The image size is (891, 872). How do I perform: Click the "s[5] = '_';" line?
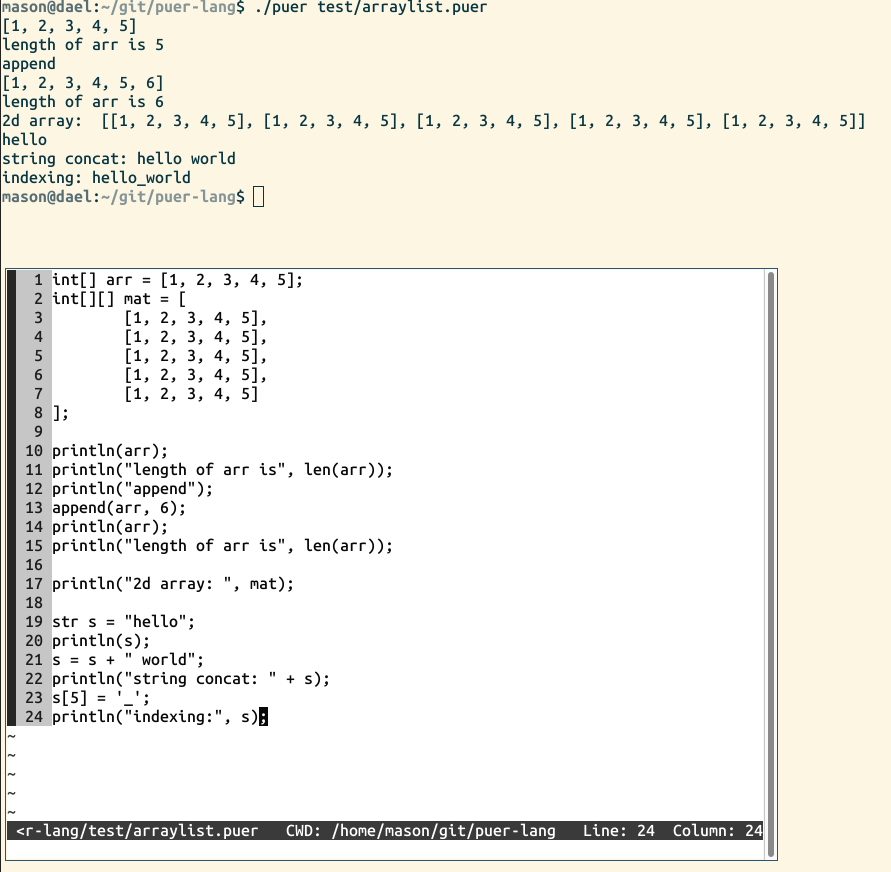(101, 698)
